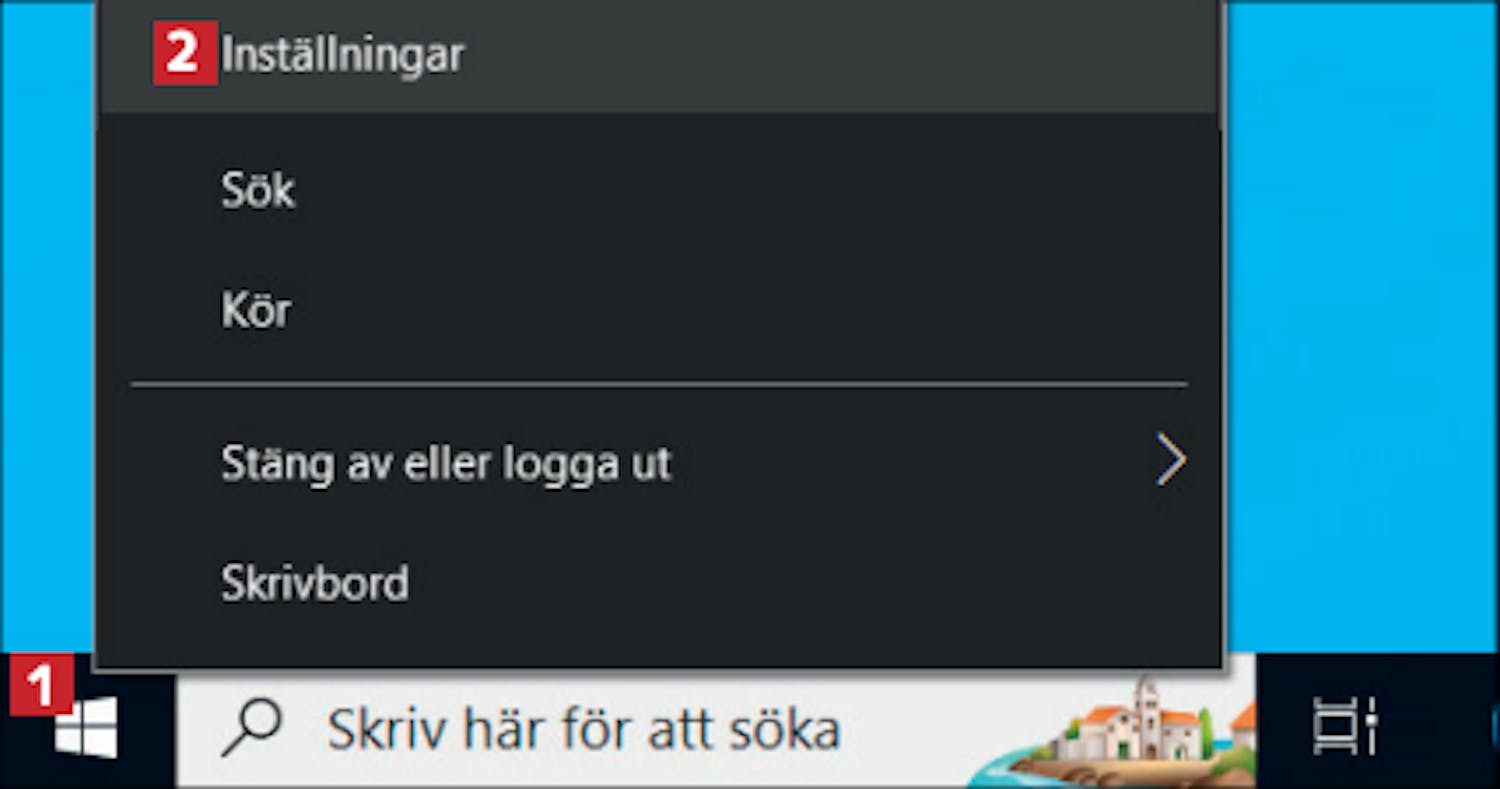Click the magnifying glass search icon

[x=251, y=728]
